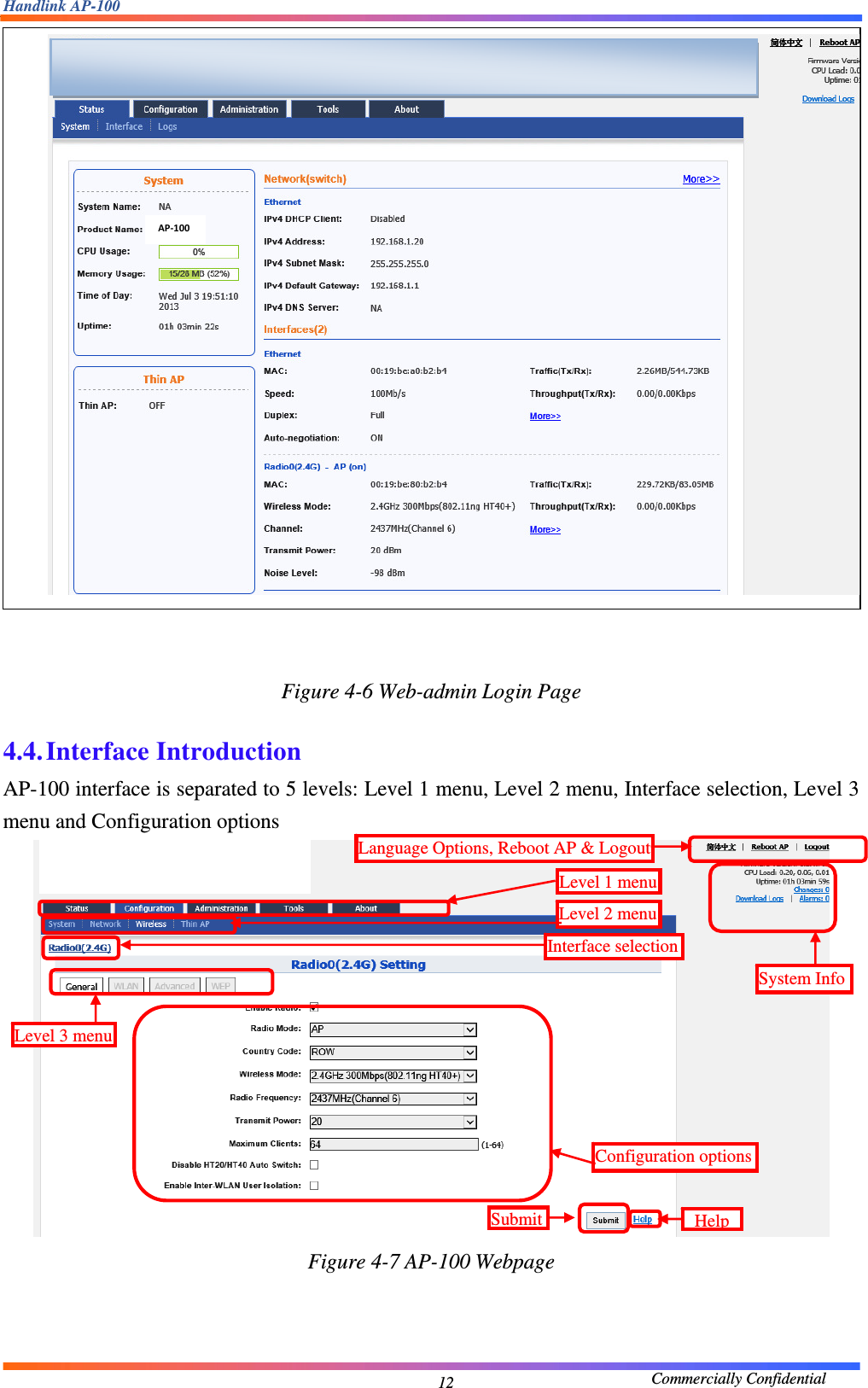Click More>> link under Radio0 Throughput row

[545, 530]
